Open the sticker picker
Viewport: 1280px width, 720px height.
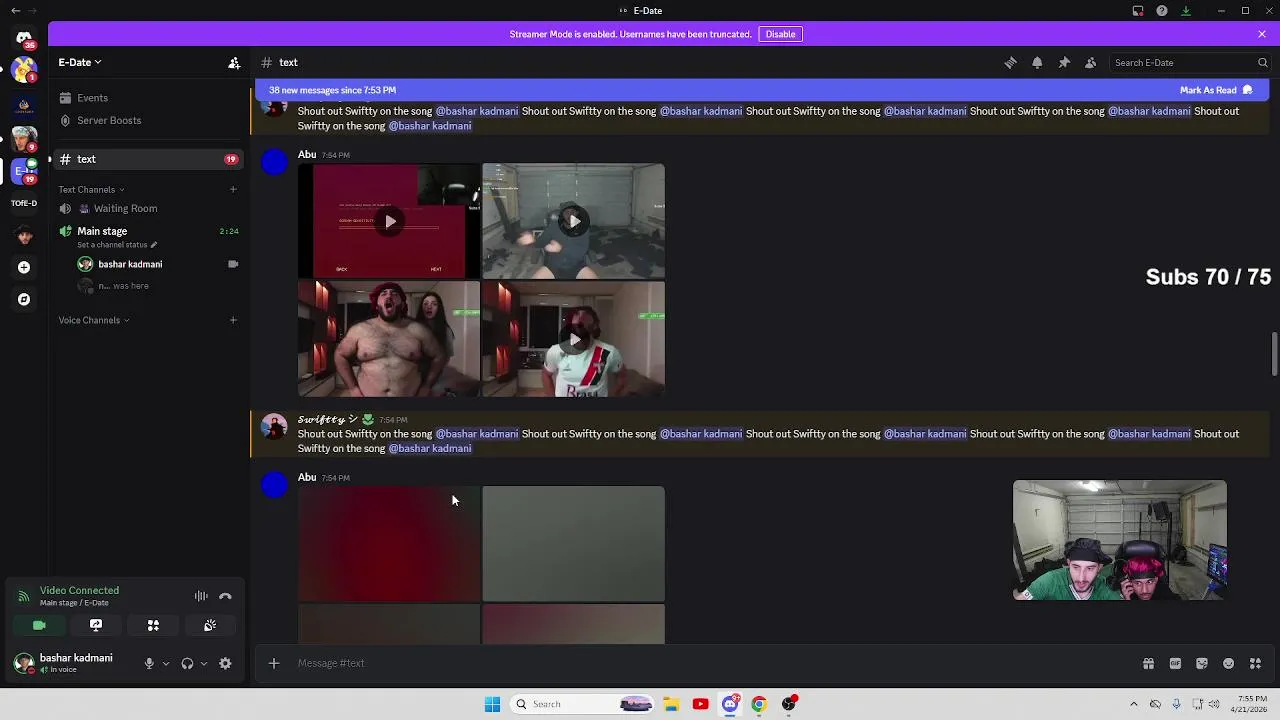pyautogui.click(x=1202, y=663)
